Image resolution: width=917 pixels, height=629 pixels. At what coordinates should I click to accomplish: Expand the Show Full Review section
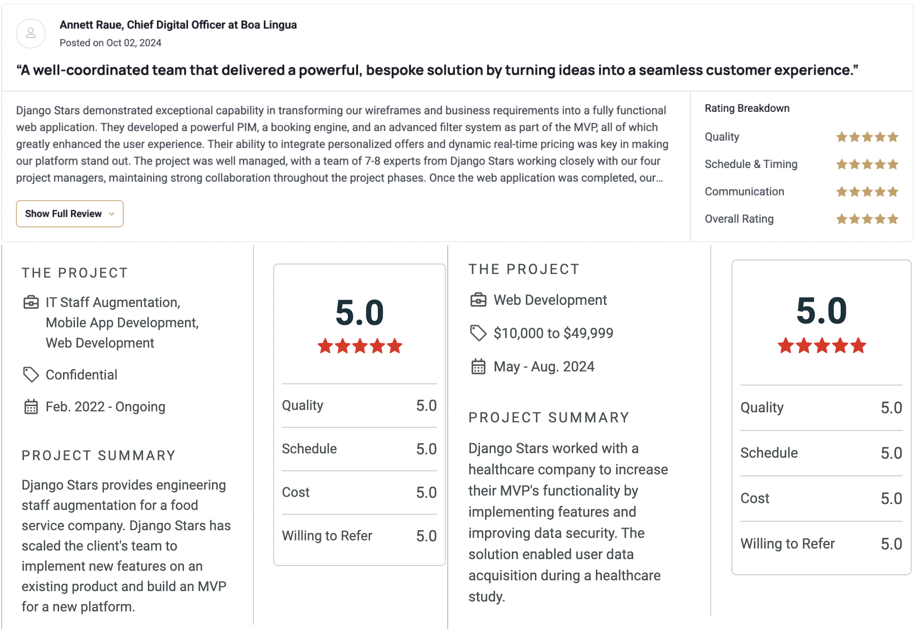[69, 213]
